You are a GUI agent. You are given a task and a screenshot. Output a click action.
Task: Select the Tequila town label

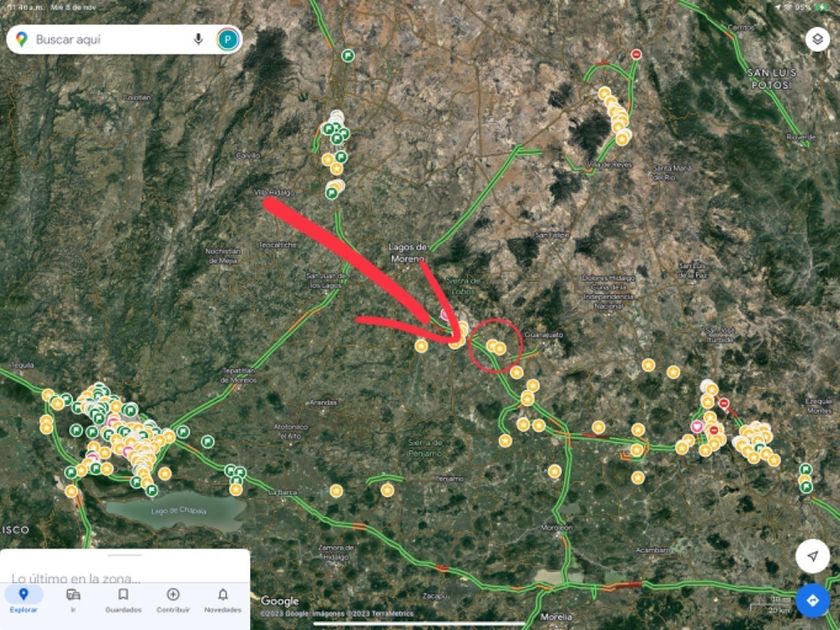click(x=22, y=365)
